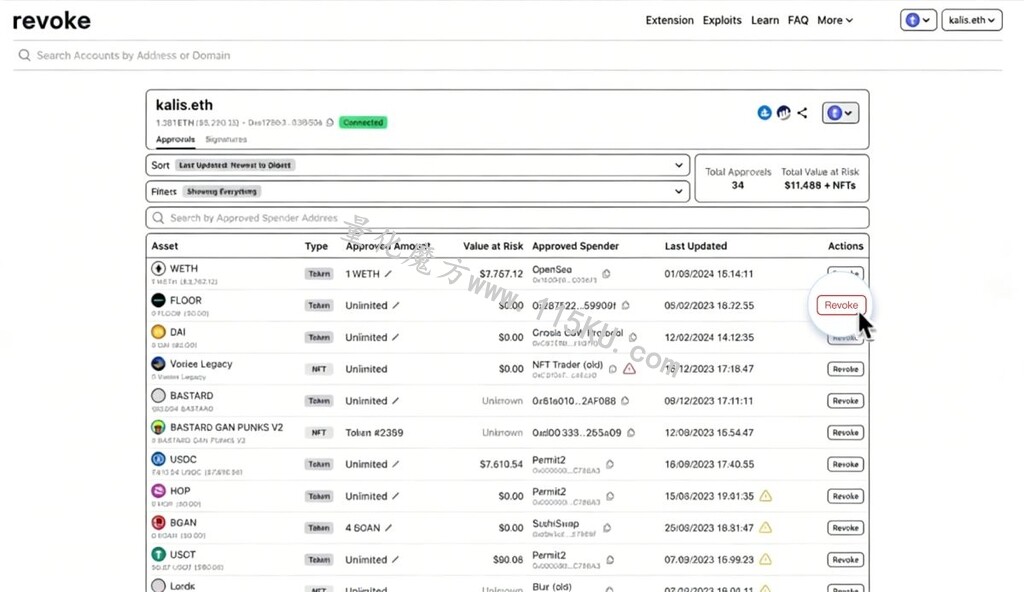Copy the kalis.eth address via copy icon
The width and height of the screenshot is (1024, 592).
coord(330,123)
